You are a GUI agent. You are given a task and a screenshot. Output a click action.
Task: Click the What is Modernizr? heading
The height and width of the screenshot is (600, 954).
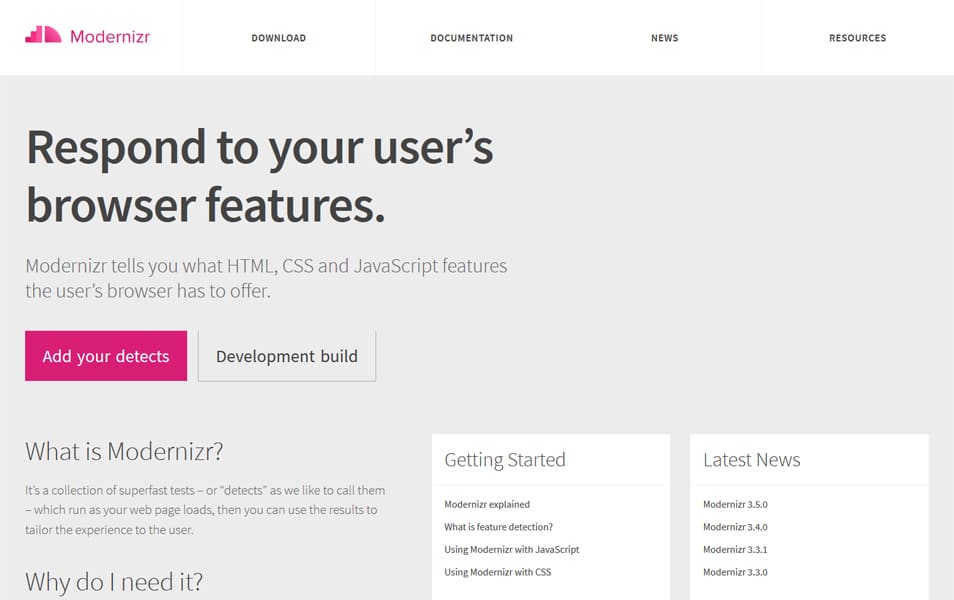pyautogui.click(x=124, y=450)
